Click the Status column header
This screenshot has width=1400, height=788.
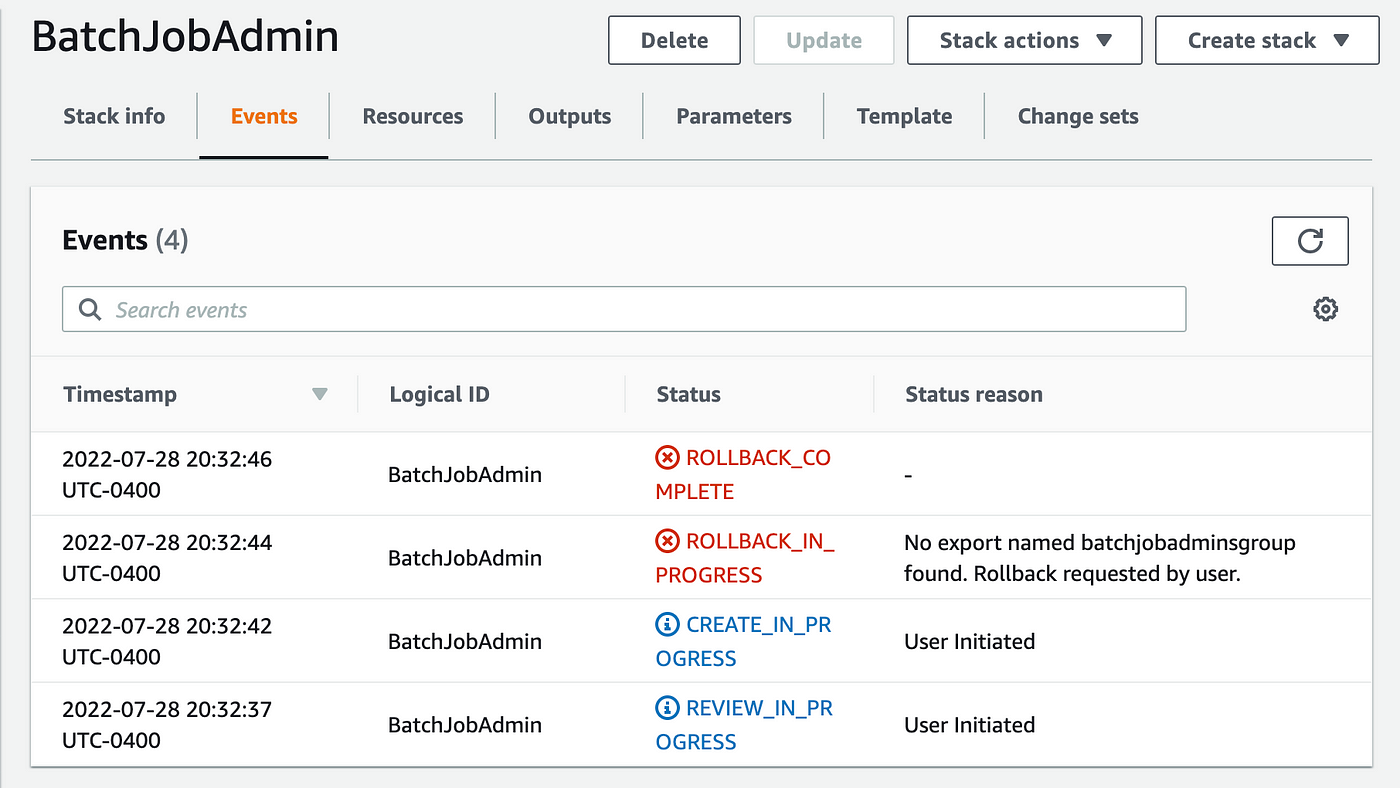(x=689, y=394)
